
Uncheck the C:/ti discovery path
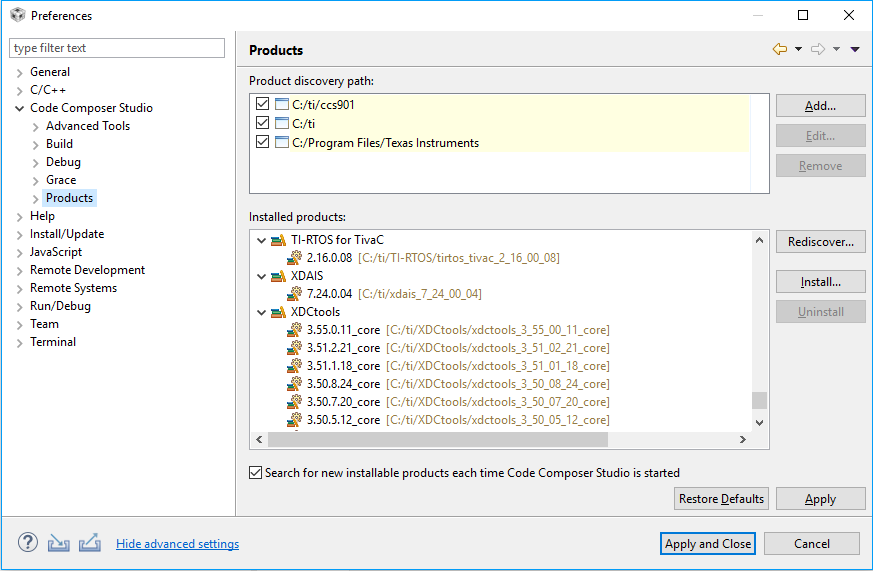(x=262, y=122)
